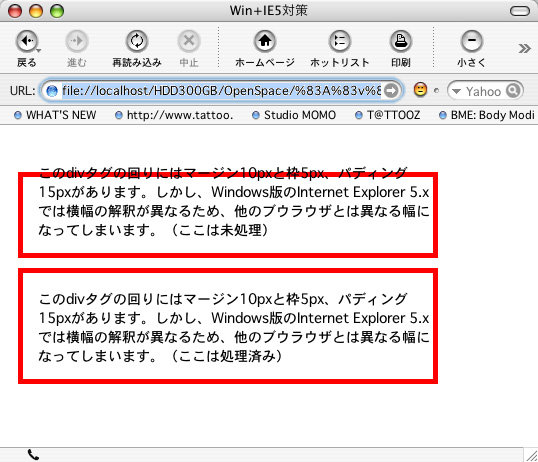
Task: Click the 進む forward arrow icon
Action: [77, 41]
